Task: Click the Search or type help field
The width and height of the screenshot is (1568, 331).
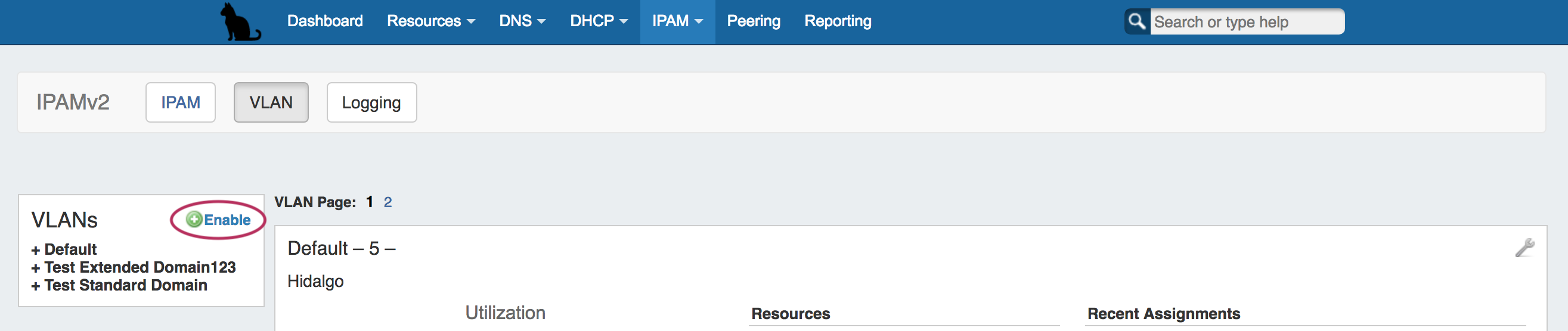Action: click(1246, 22)
